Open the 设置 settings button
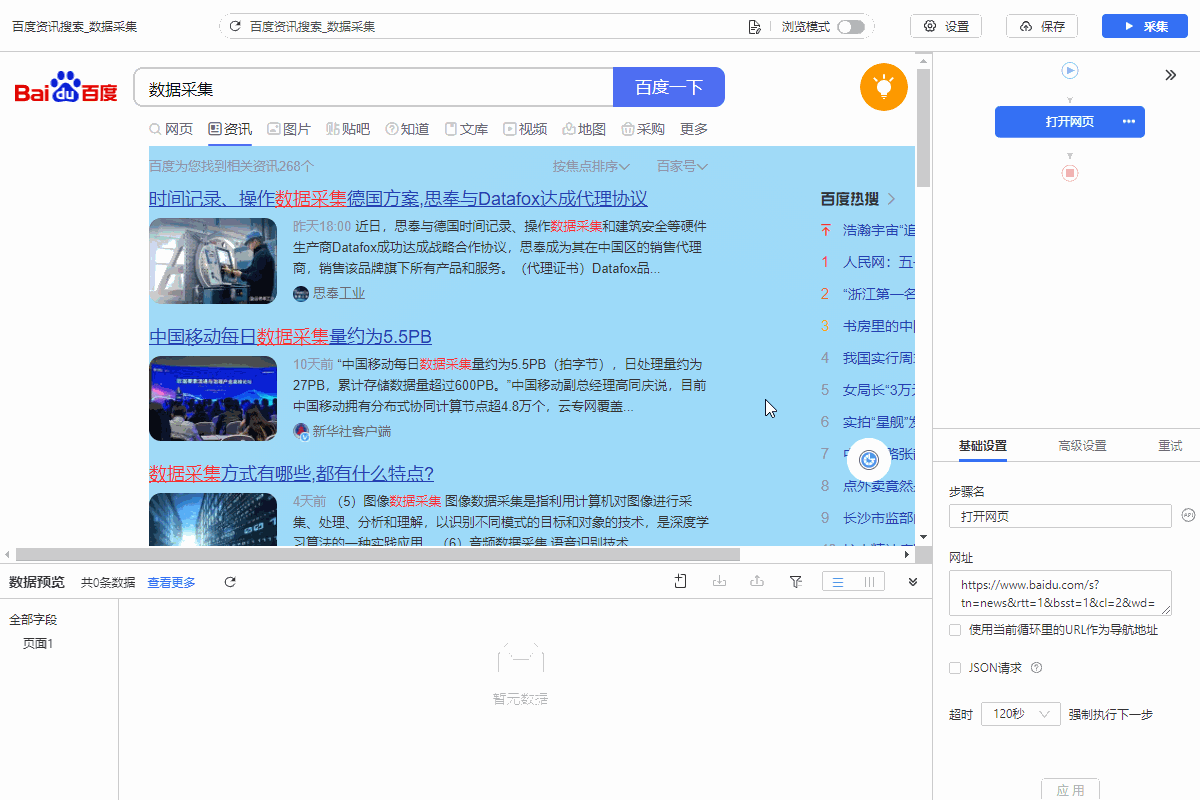Viewport: 1200px width, 800px height. (x=946, y=27)
